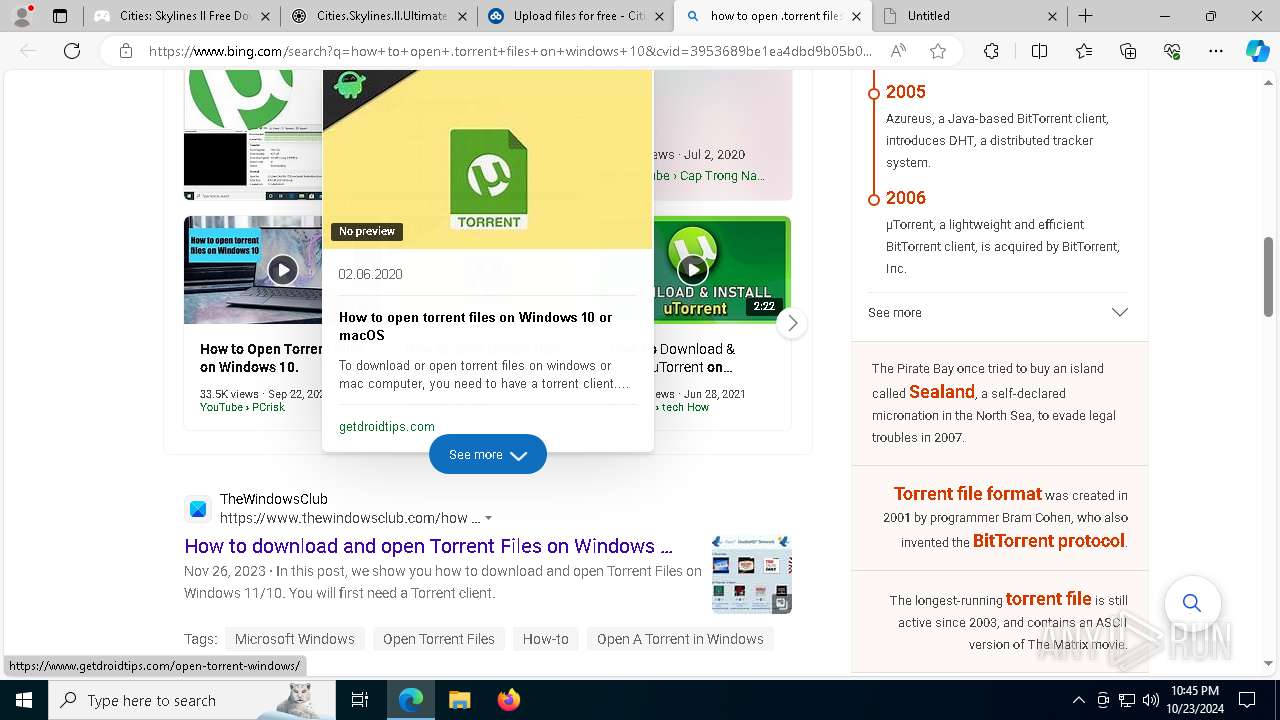The width and height of the screenshot is (1280, 720).
Task: View site information lock icon
Action: 125,51
